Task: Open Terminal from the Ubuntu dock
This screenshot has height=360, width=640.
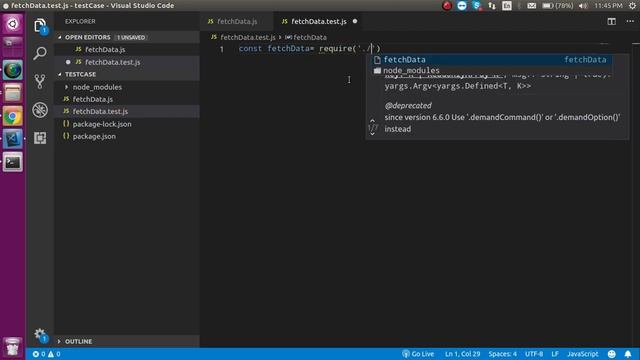Action: tap(13, 162)
